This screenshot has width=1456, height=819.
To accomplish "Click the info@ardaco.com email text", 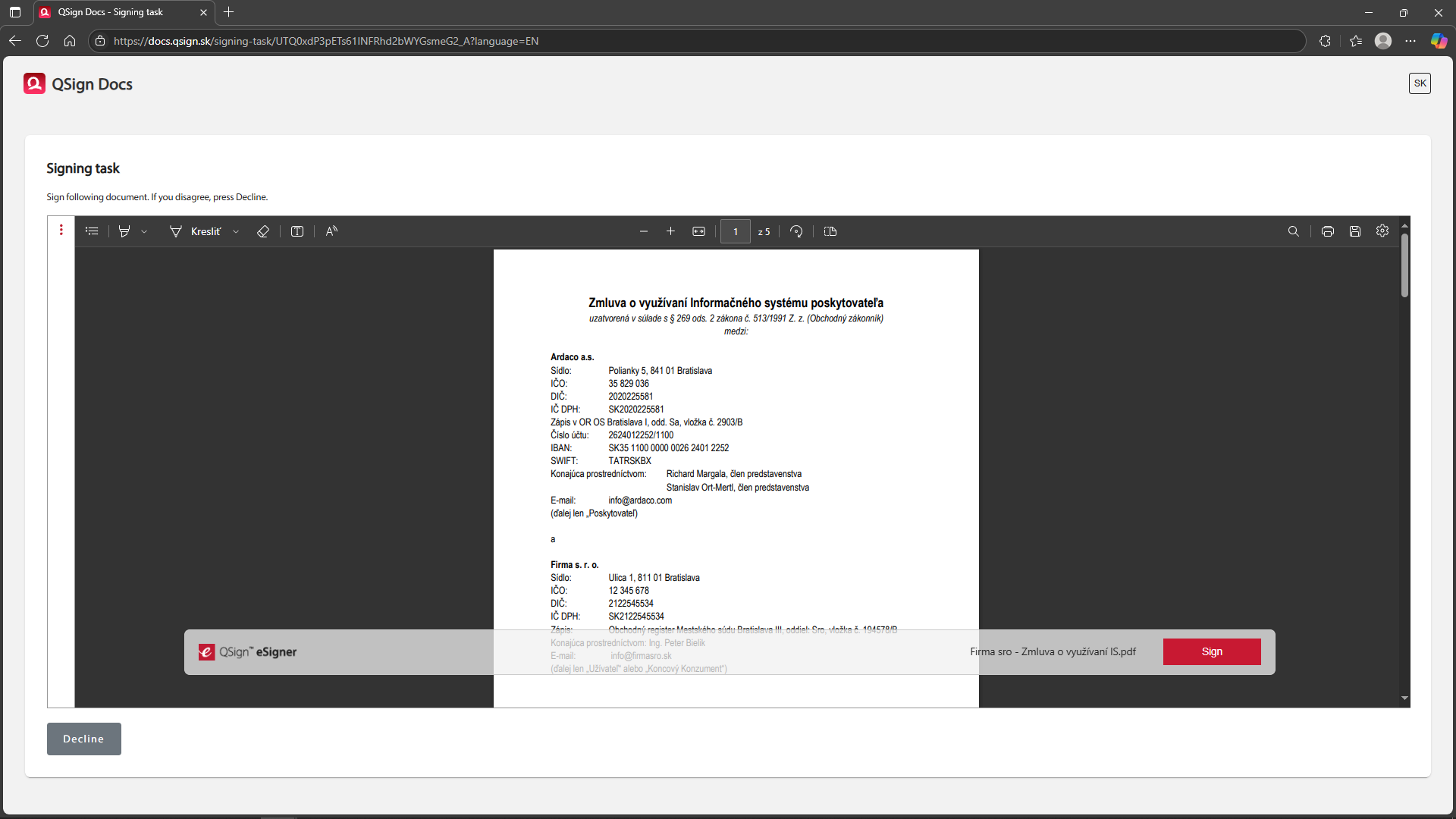I will [640, 500].
